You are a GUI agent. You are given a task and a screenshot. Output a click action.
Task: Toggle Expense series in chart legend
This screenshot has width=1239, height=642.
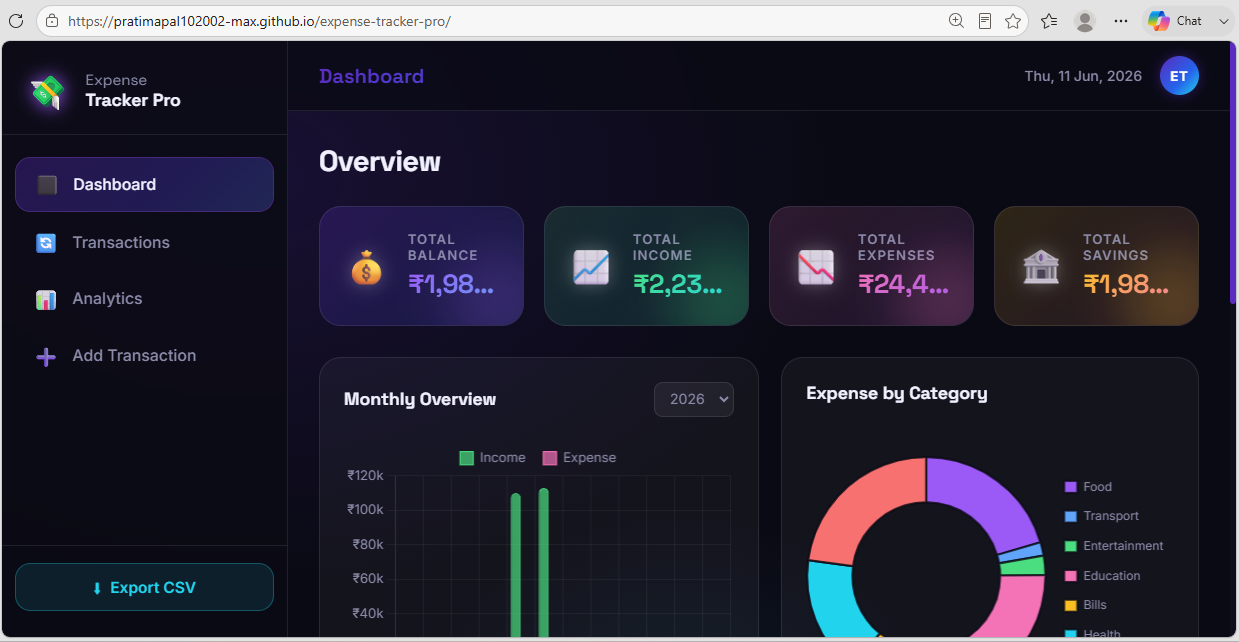click(x=579, y=458)
